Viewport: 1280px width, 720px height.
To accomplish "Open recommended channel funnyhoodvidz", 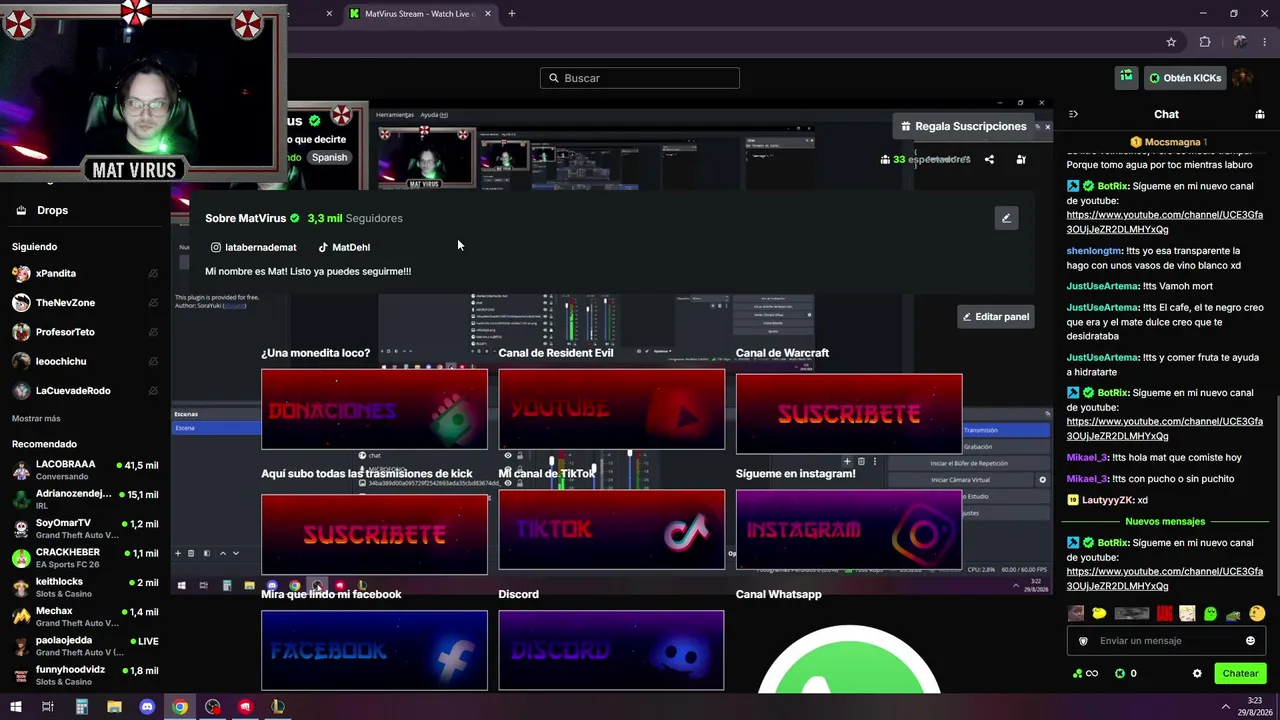I will point(85,675).
